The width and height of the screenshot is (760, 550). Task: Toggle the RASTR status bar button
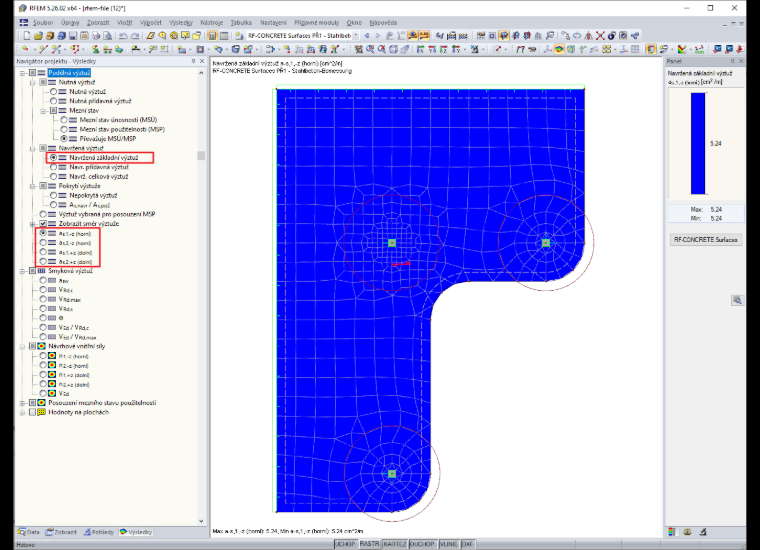369,544
